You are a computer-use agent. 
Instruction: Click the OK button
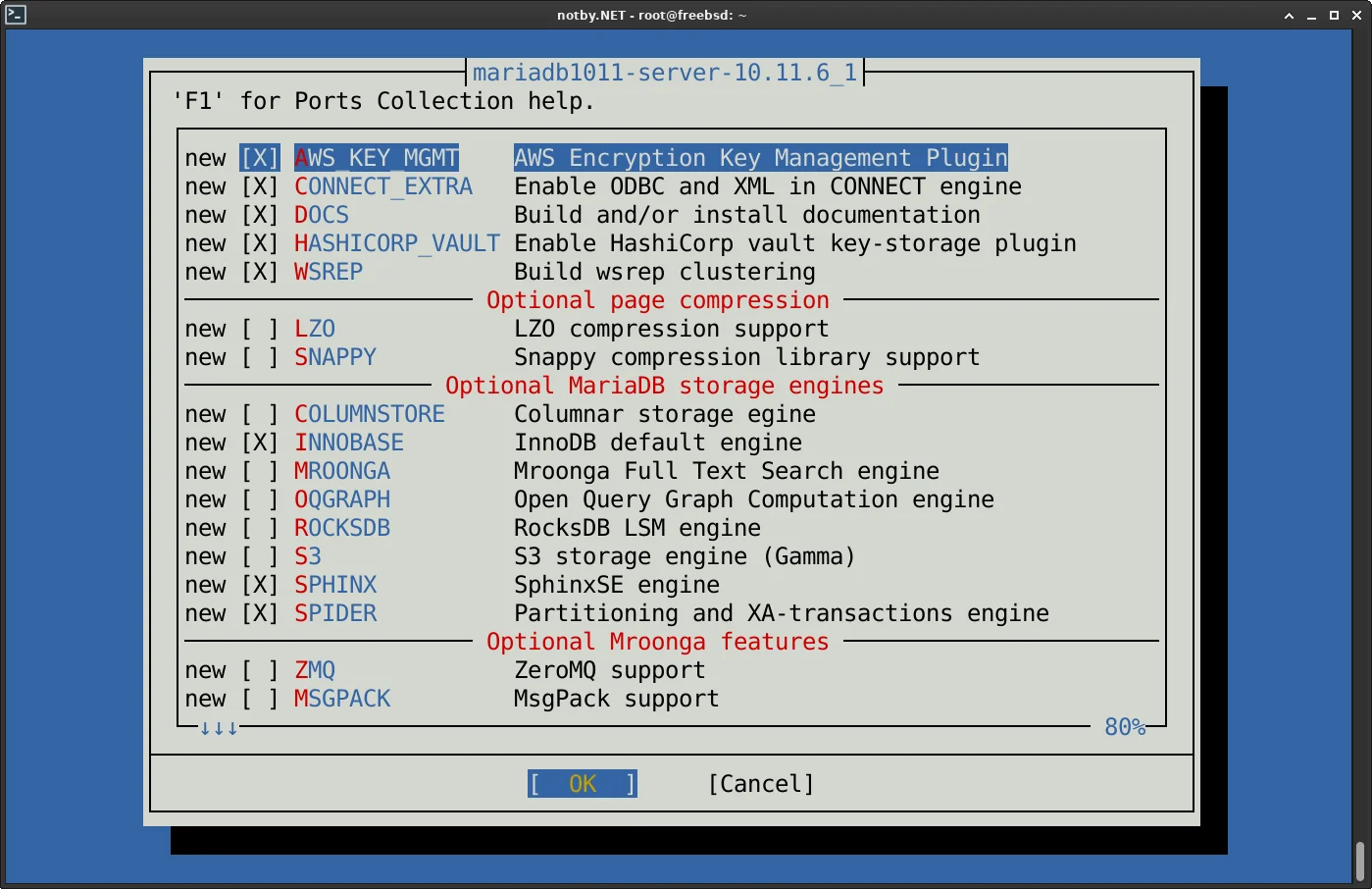tap(583, 784)
